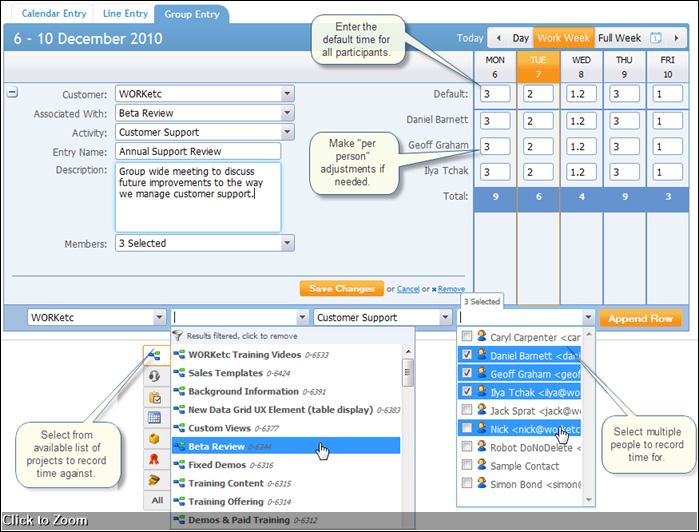Choose the calendar grid filter icon

click(x=155, y=418)
